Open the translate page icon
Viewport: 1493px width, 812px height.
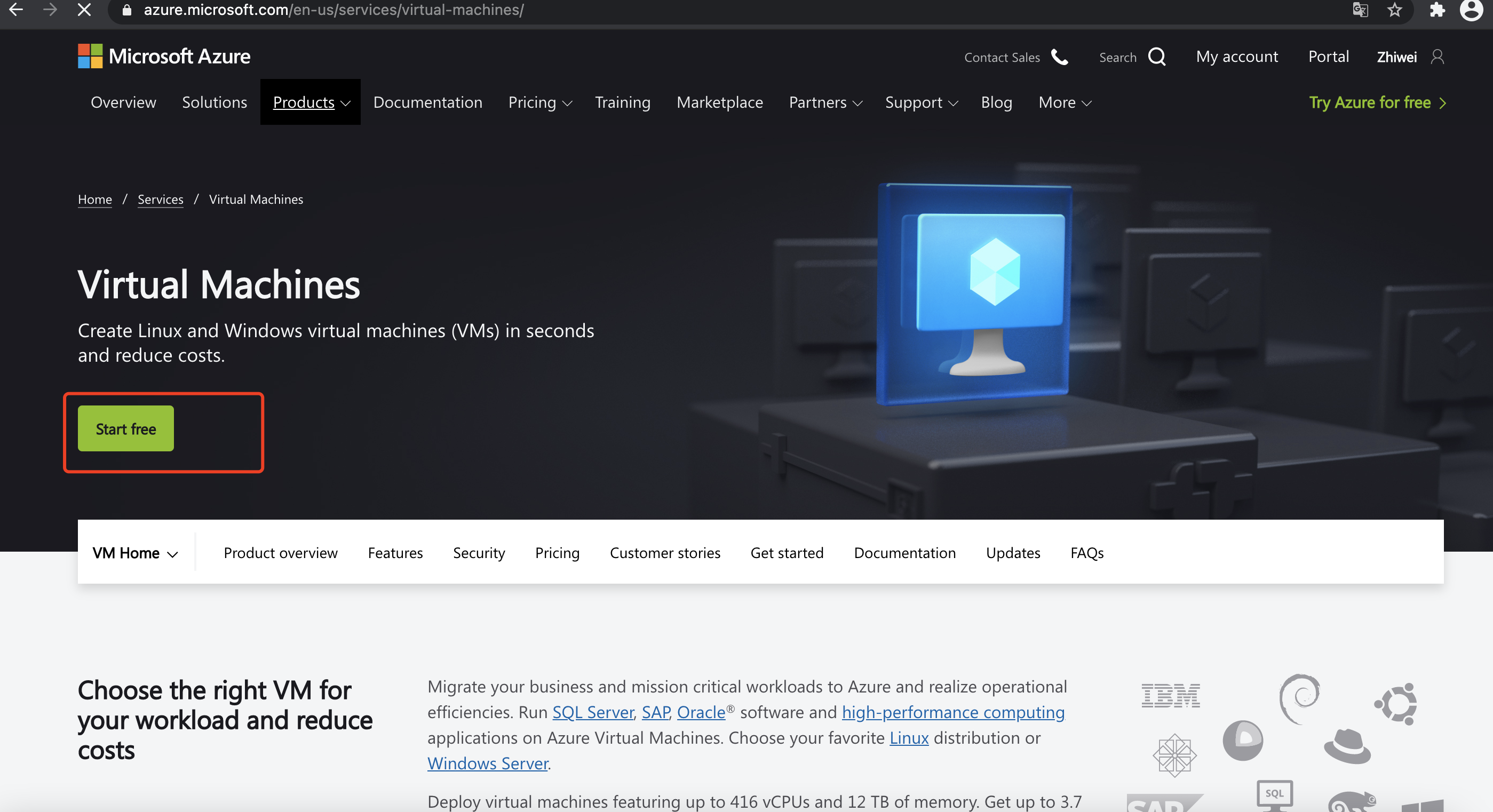1360,10
